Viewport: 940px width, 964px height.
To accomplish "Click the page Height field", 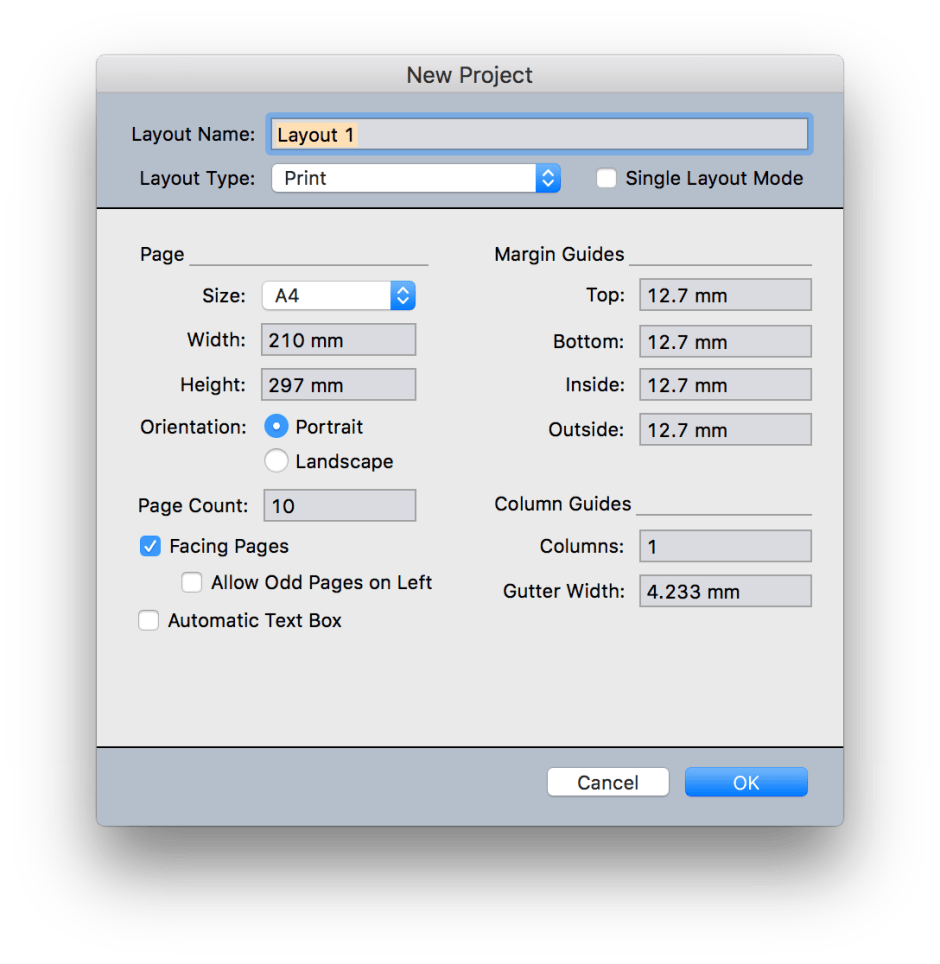I will click(339, 385).
